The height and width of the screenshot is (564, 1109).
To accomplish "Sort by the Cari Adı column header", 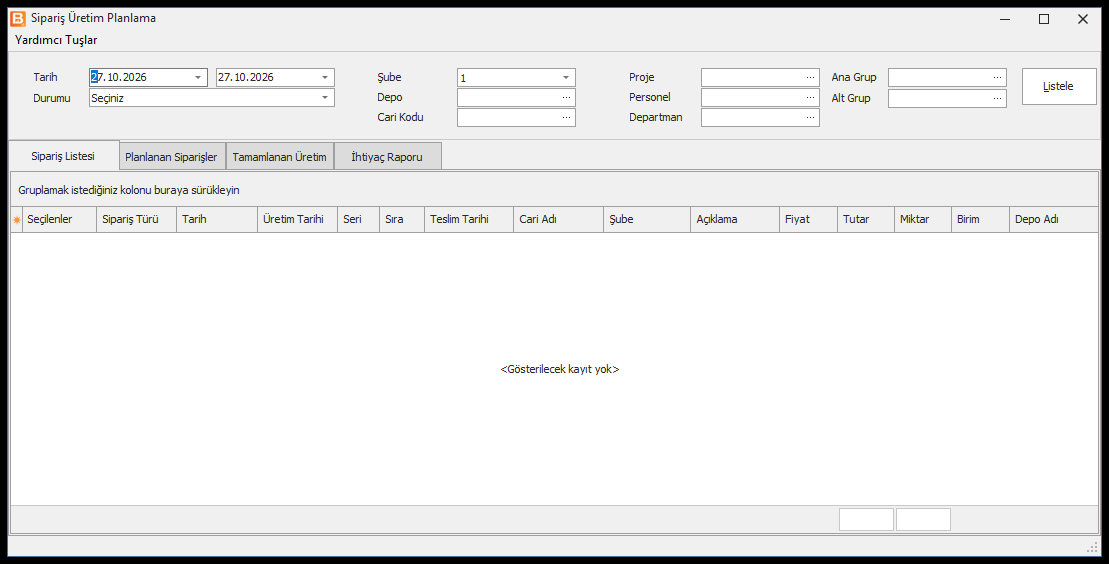I will pos(559,219).
